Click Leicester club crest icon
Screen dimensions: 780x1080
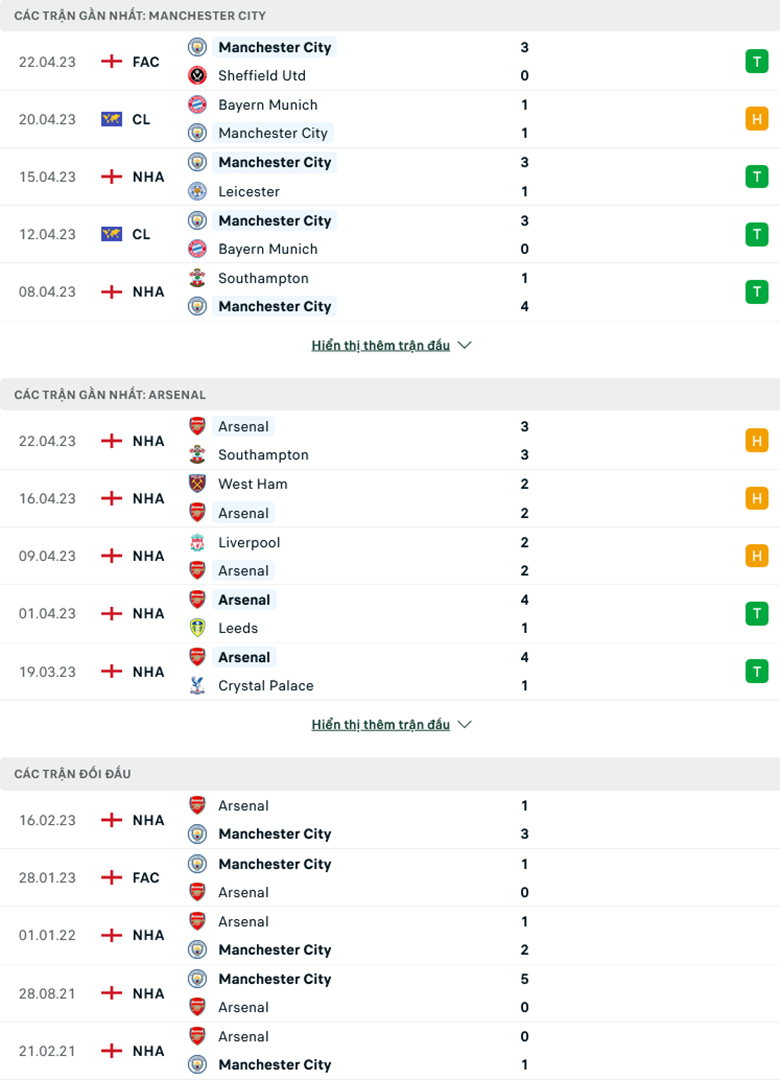pos(197,191)
